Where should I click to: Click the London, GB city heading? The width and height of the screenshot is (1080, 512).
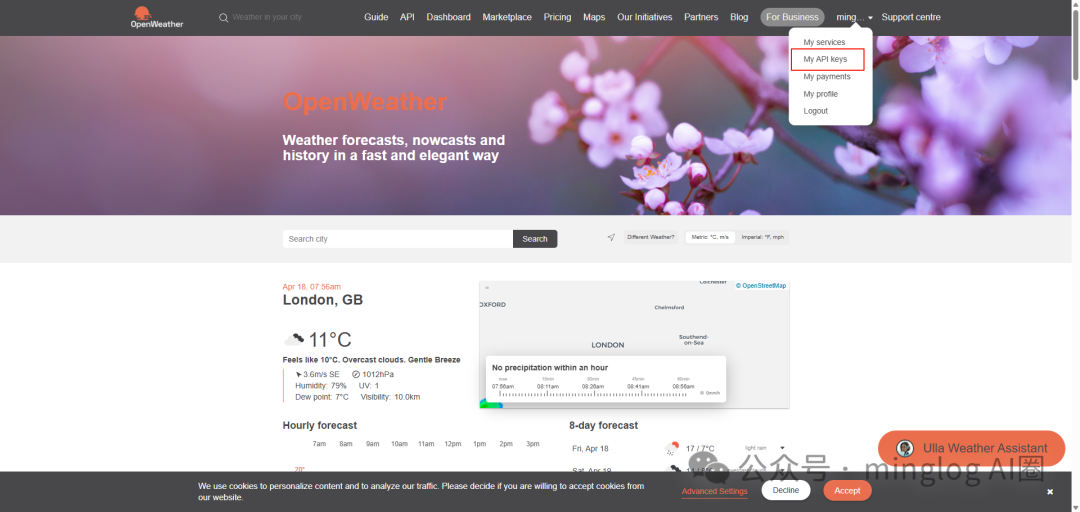[323, 300]
